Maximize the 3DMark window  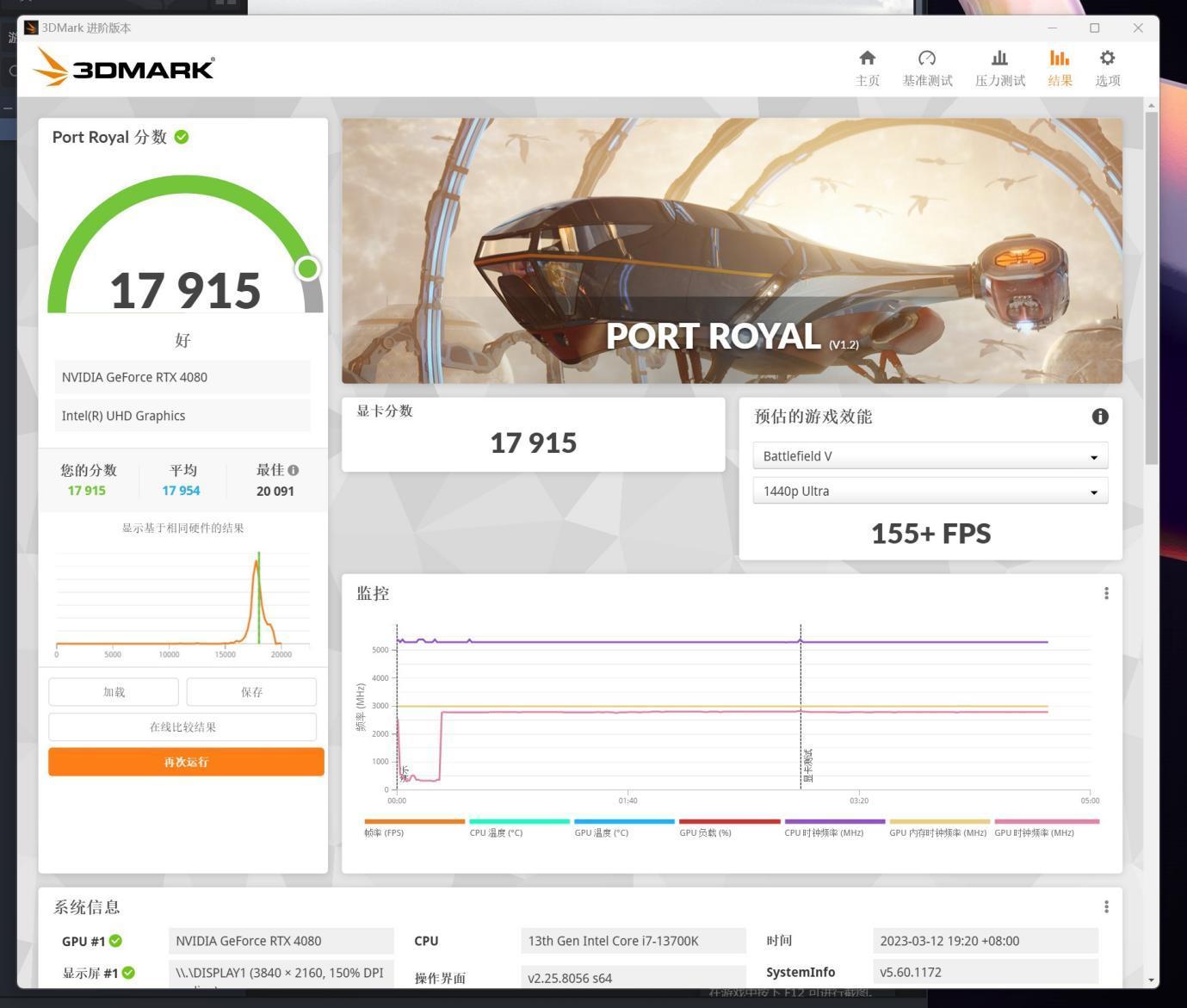1095,28
